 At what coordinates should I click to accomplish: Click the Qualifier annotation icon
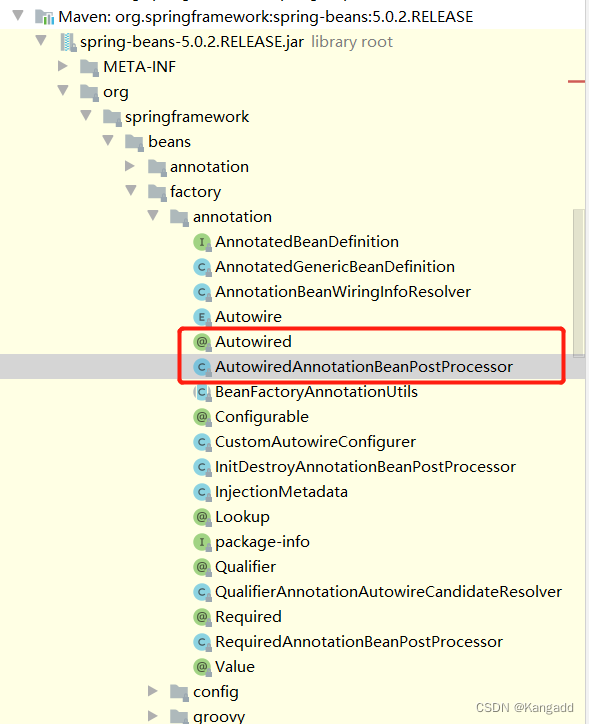point(202,567)
